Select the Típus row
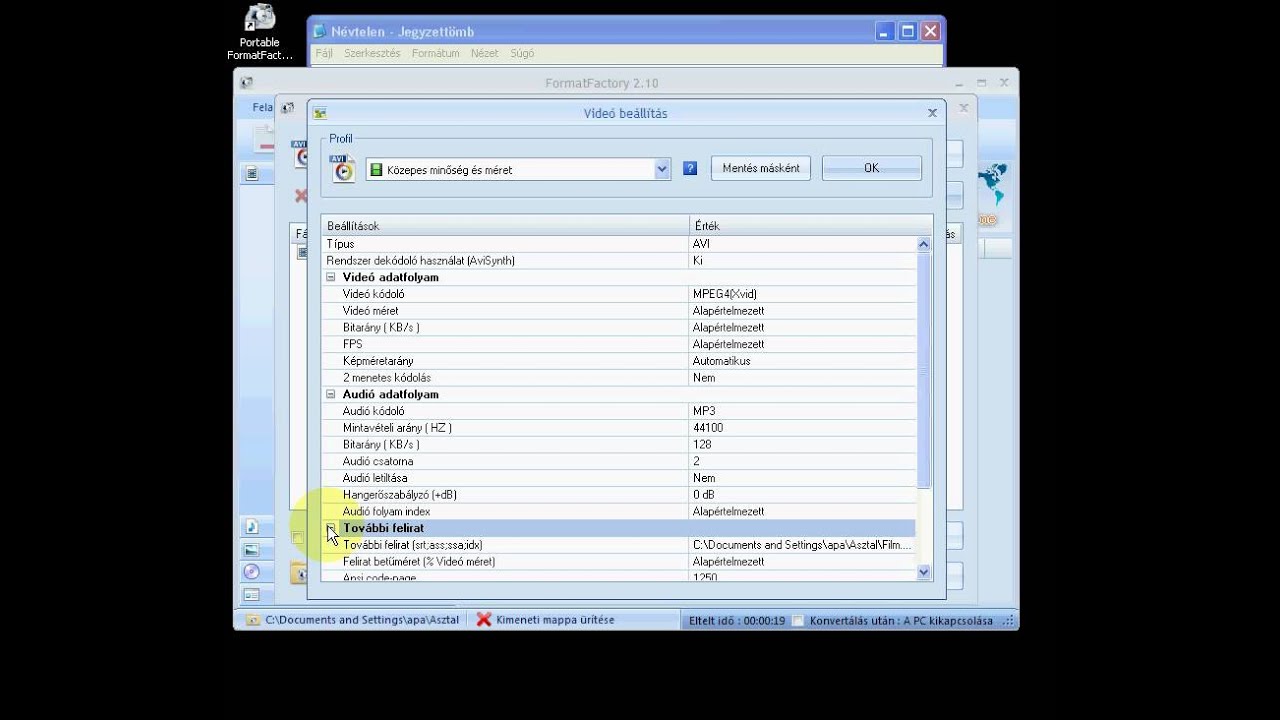 point(618,244)
